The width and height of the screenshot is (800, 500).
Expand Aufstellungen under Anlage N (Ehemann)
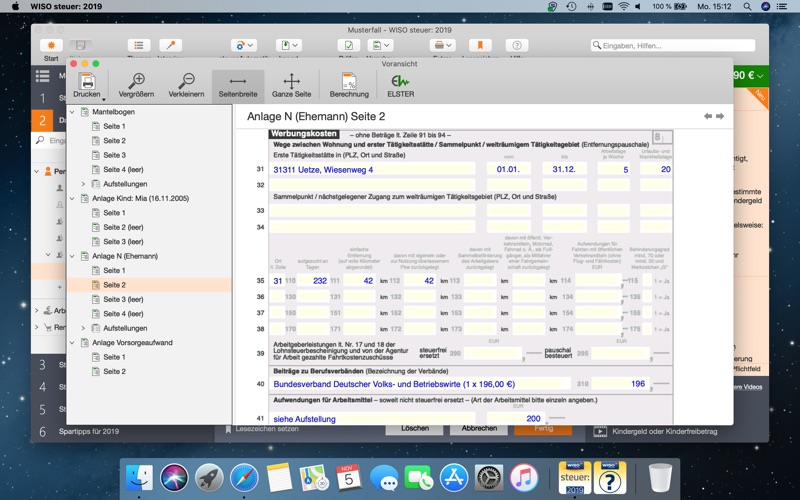pyautogui.click(x=84, y=328)
